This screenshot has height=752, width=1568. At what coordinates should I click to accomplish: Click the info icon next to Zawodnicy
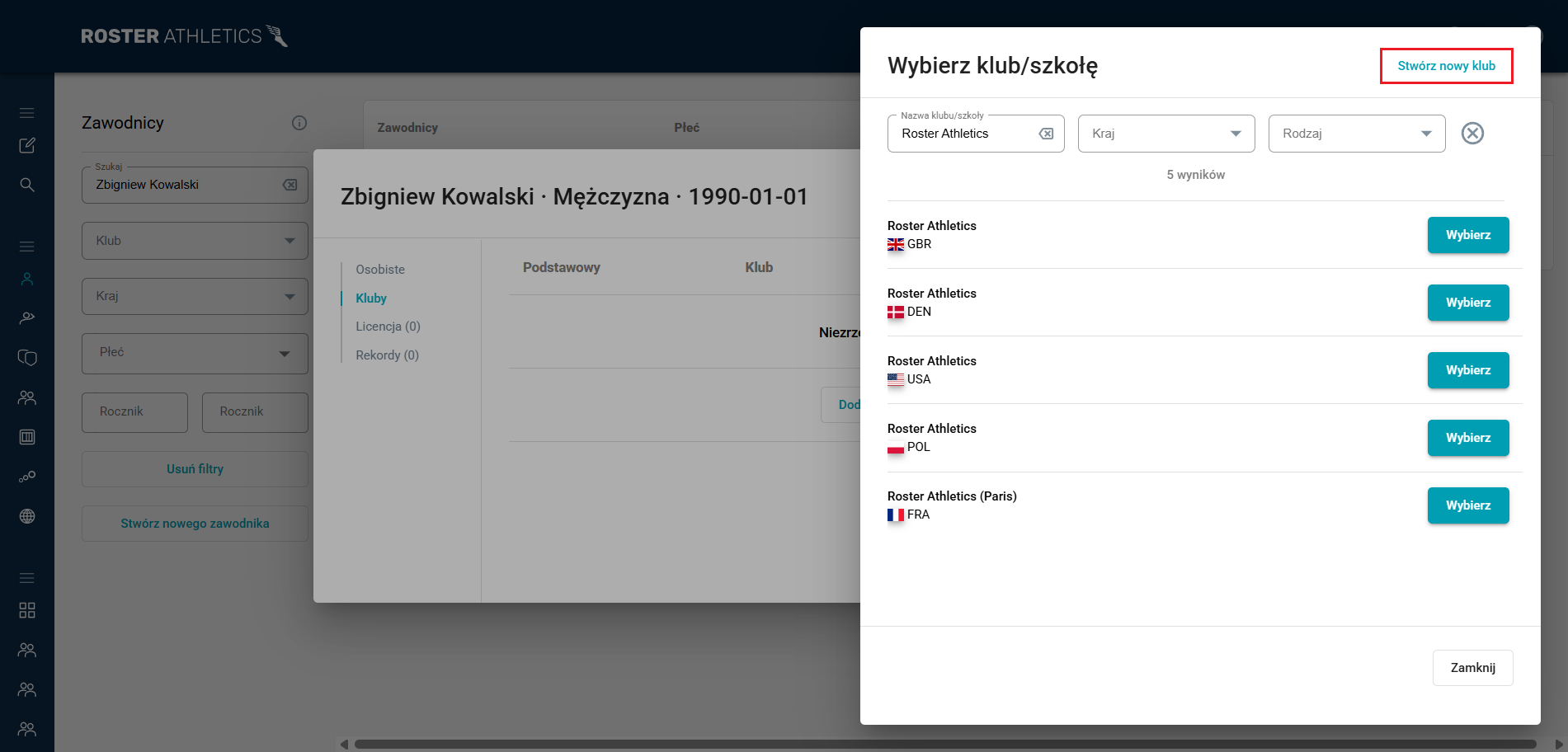tap(299, 123)
